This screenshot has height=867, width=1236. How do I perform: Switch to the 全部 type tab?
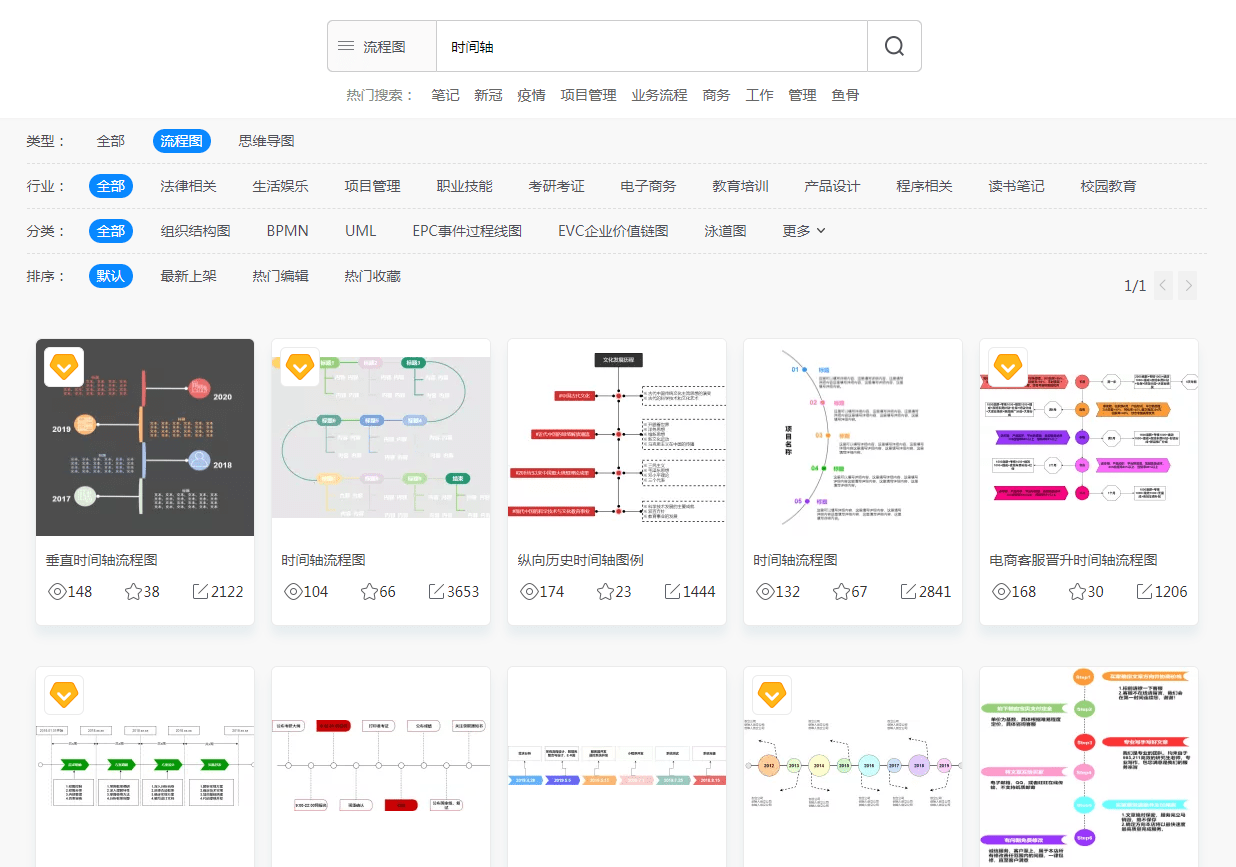[x=111, y=140]
